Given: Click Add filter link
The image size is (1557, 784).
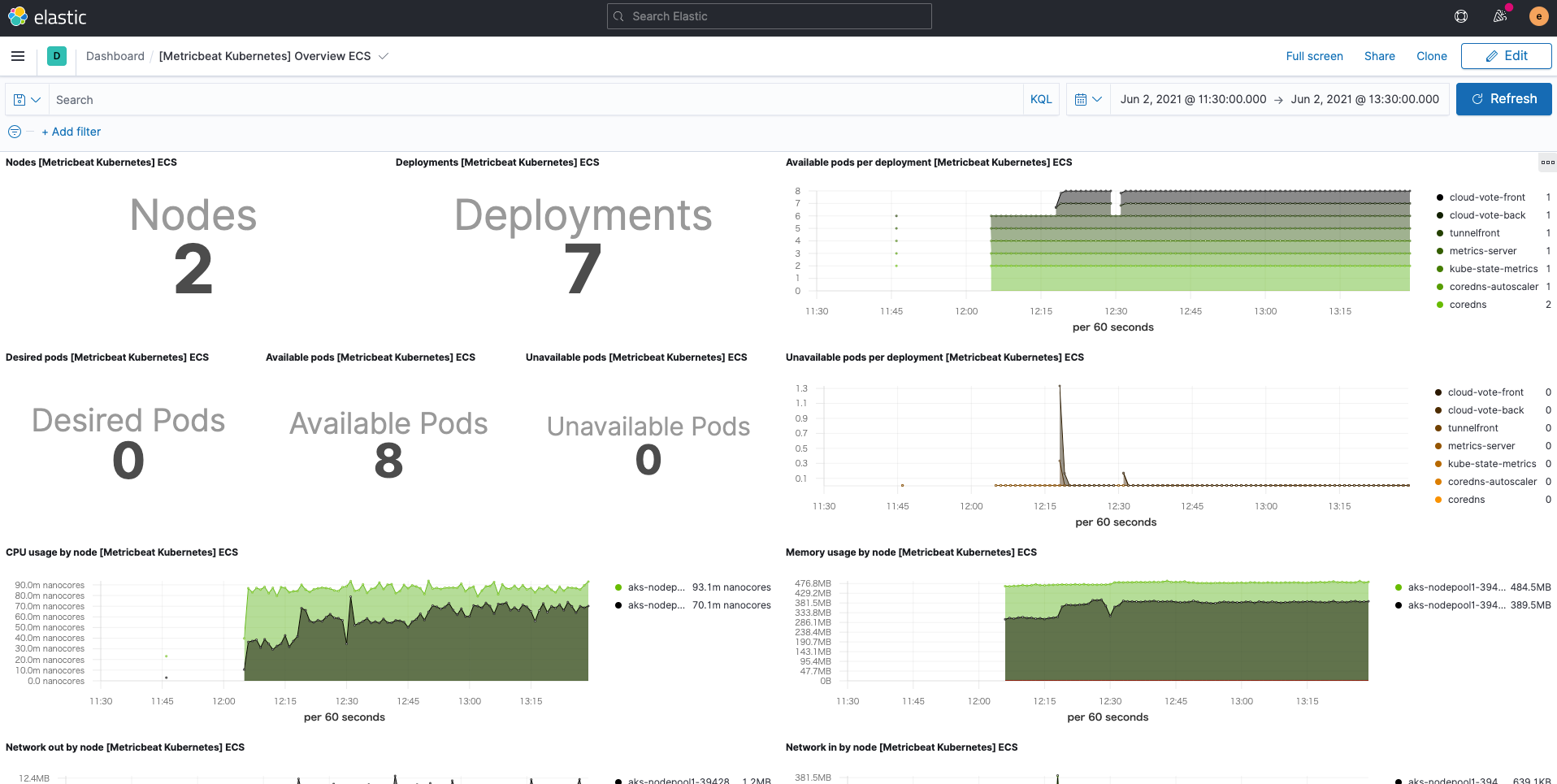Looking at the screenshot, I should 72,132.
